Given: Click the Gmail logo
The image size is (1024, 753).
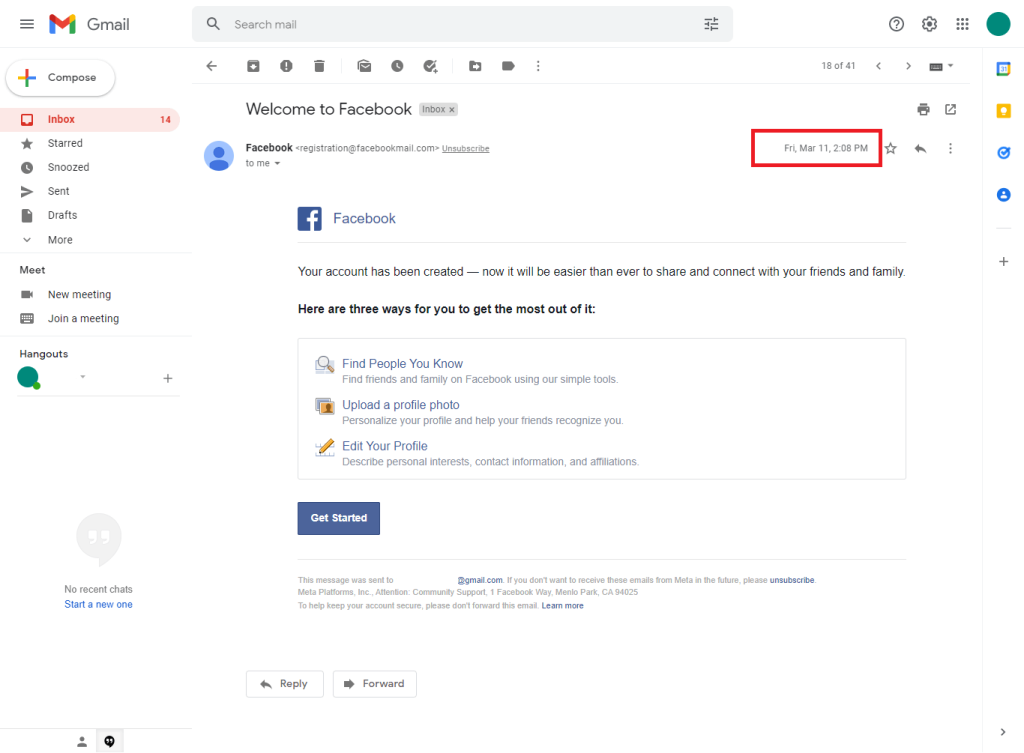Looking at the screenshot, I should (x=89, y=24).
